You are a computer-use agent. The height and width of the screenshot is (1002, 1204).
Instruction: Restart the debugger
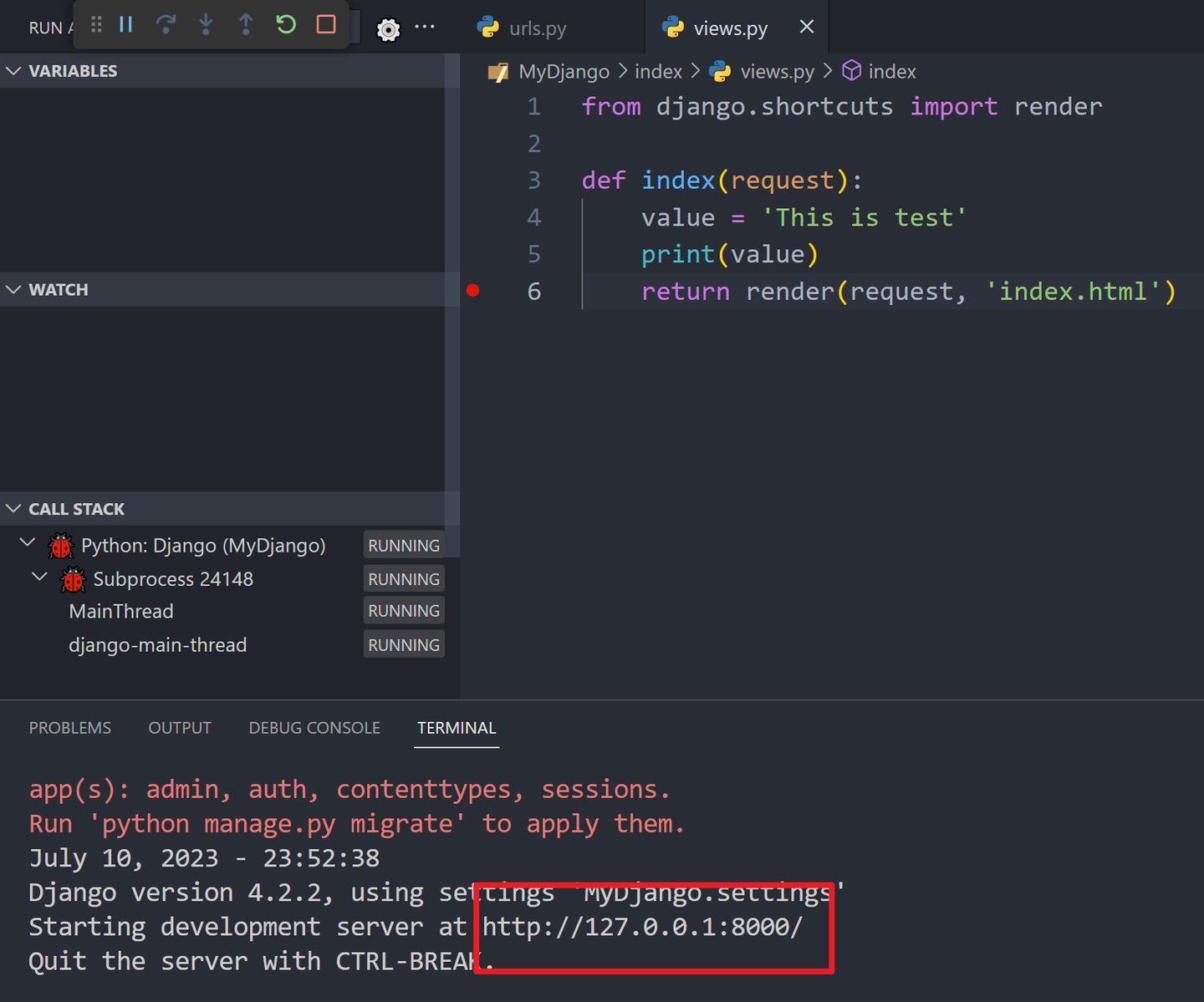pos(286,25)
